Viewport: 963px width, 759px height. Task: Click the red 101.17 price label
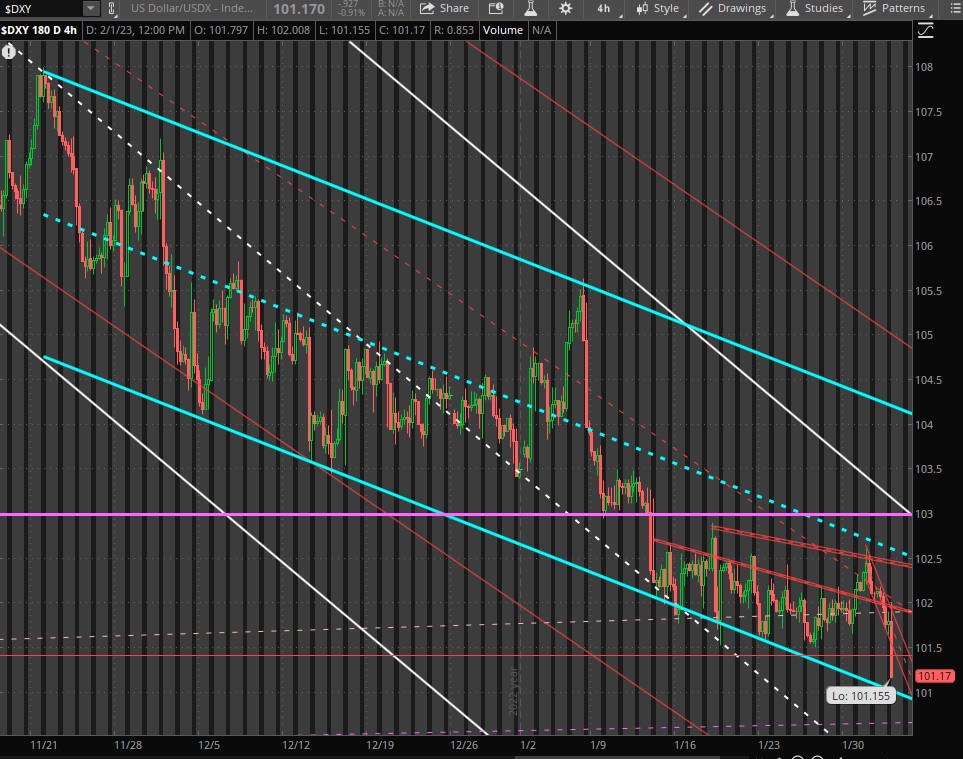(x=934, y=676)
